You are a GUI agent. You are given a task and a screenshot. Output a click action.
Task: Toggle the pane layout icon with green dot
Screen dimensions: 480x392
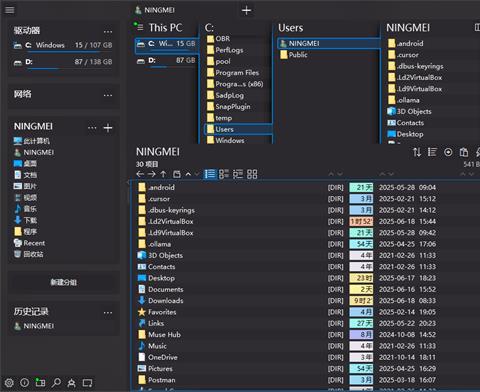coord(40,382)
